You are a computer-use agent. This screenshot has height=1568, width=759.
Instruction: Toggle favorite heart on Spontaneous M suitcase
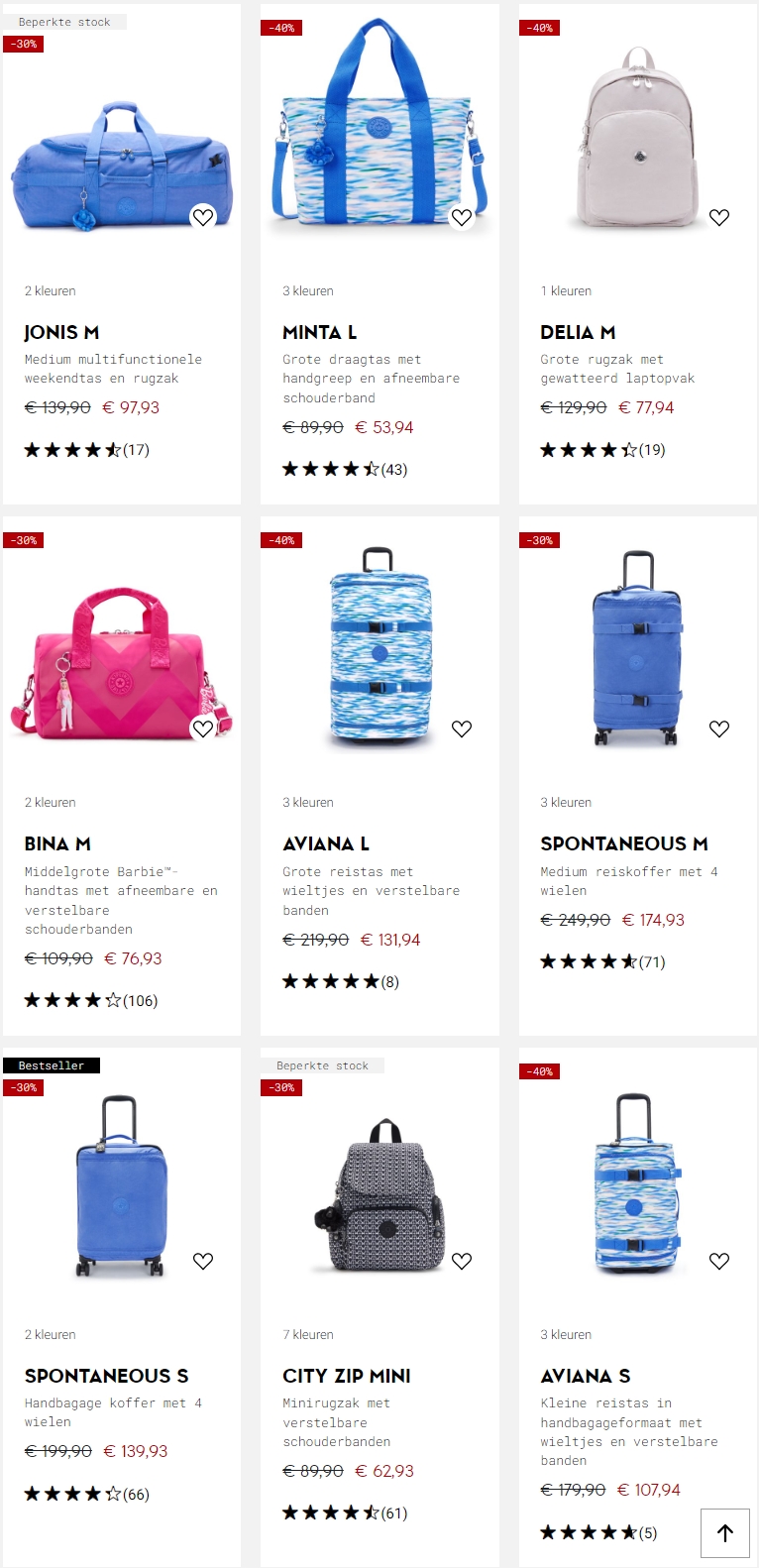point(719,728)
